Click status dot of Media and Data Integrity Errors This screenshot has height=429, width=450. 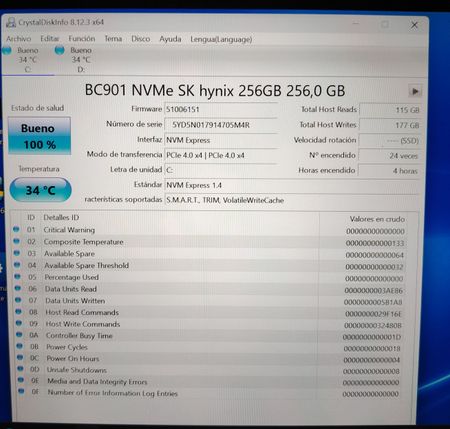[21, 380]
